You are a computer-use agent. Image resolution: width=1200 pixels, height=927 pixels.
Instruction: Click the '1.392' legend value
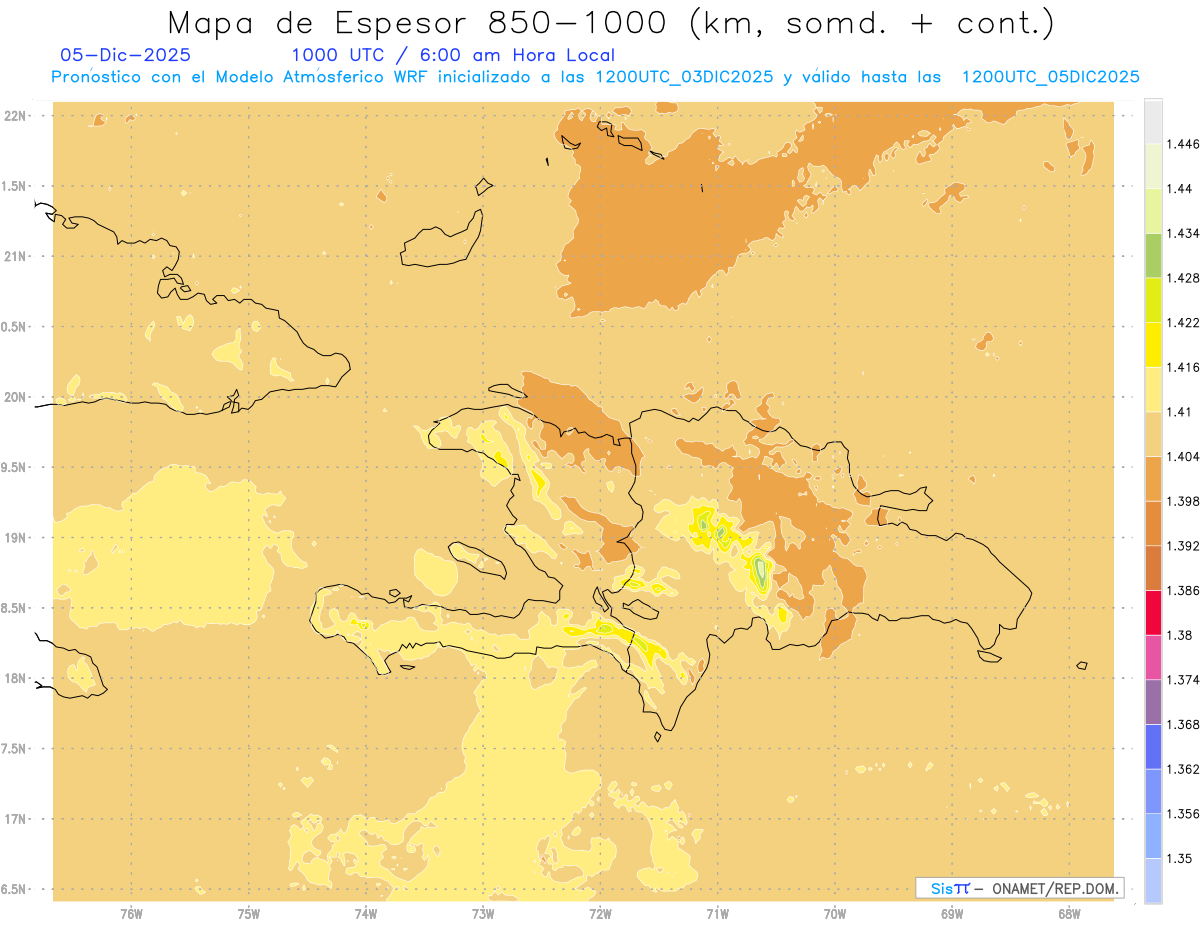tap(1185, 546)
